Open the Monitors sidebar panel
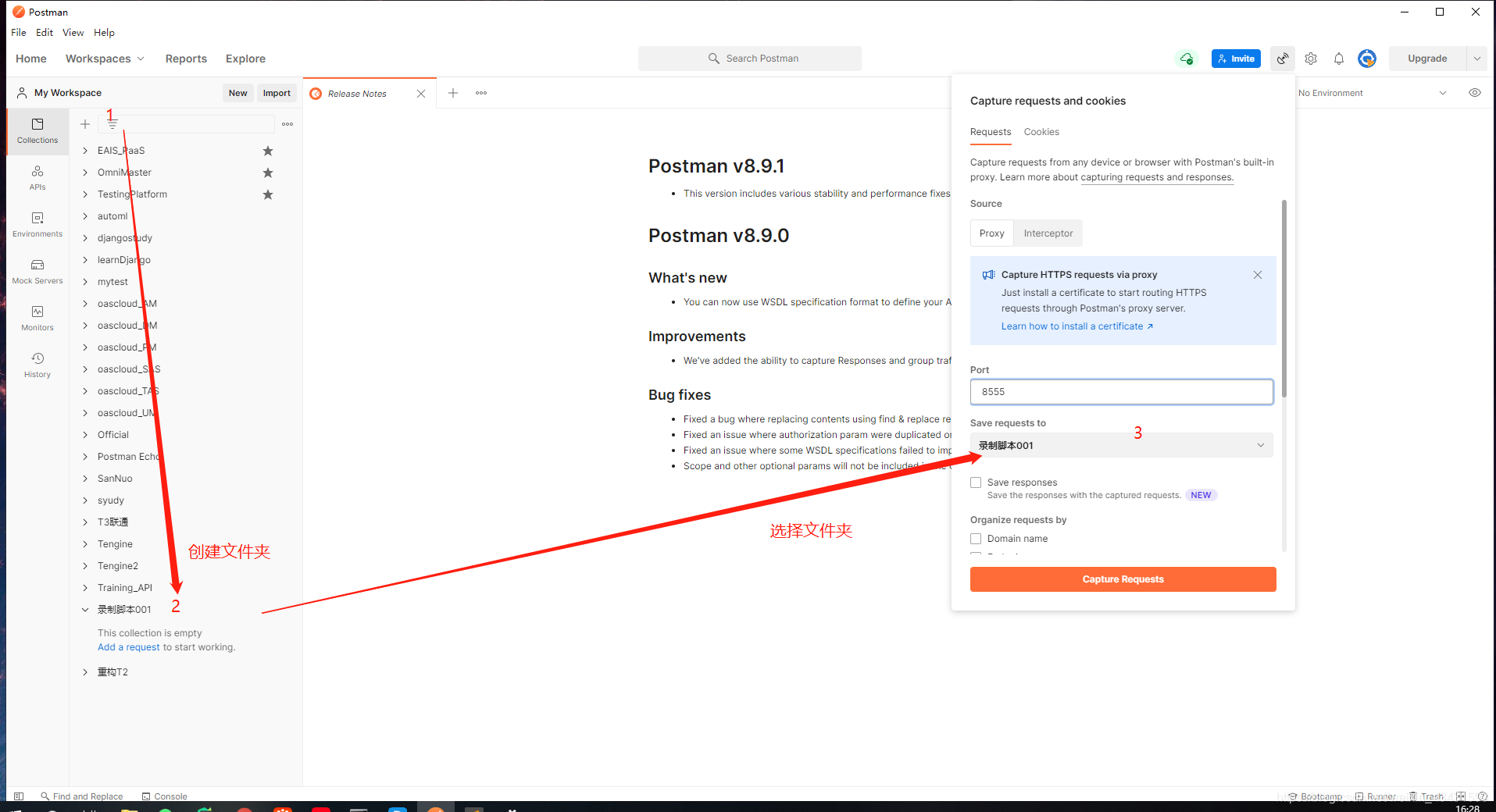The image size is (1496, 812). point(37,319)
